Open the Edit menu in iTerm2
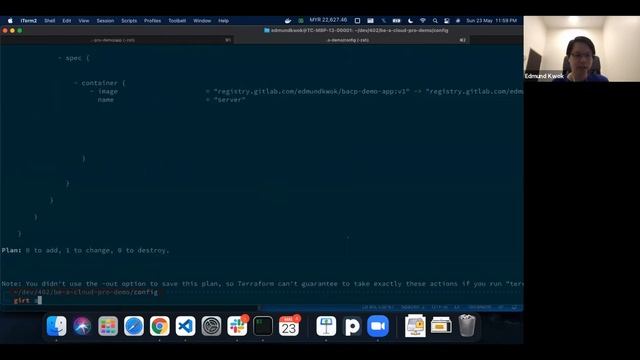 [67, 20]
